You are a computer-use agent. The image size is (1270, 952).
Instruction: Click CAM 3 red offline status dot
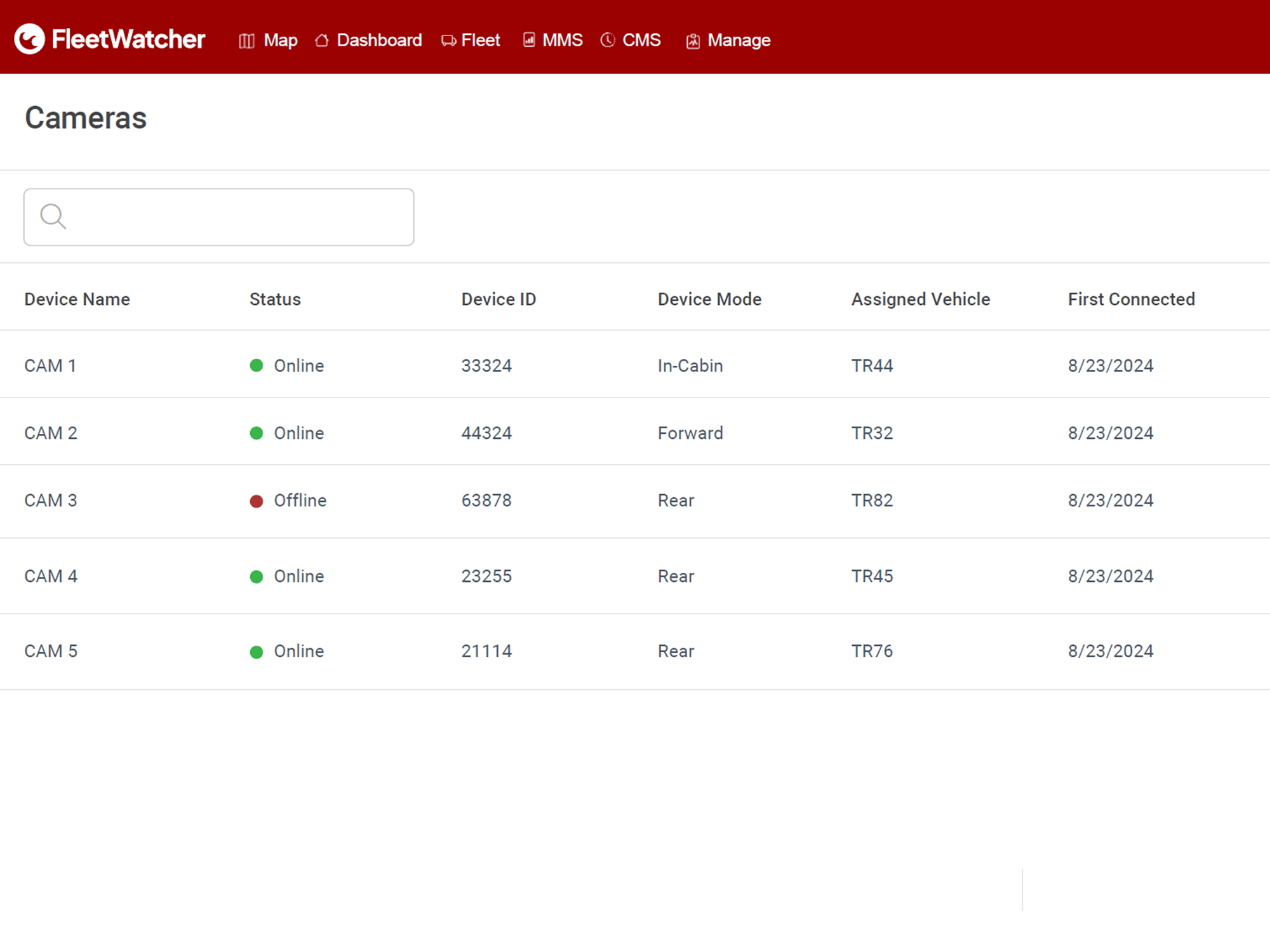(x=257, y=501)
